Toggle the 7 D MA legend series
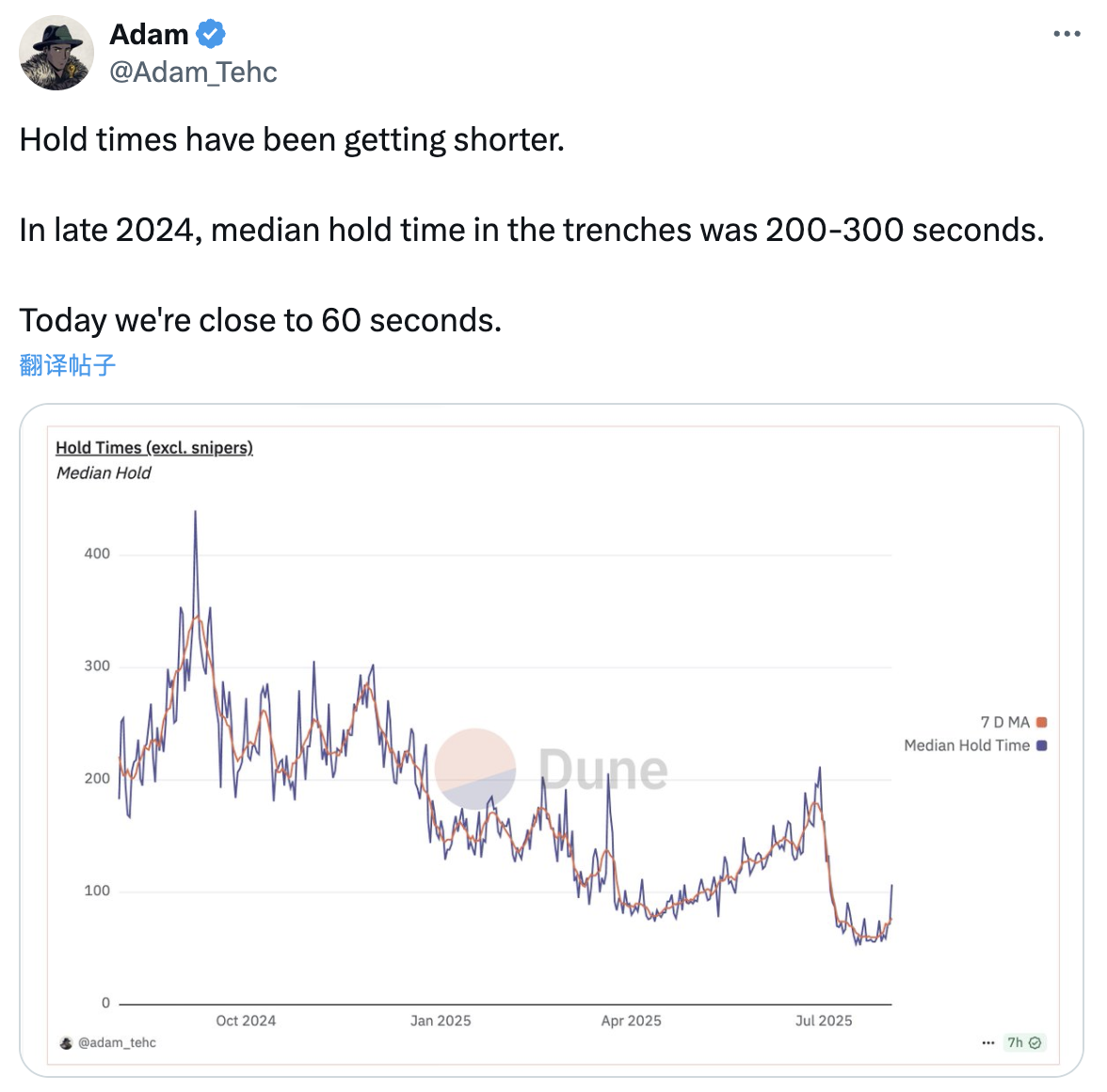This screenshot has height=1092, width=1107. 1013,722
